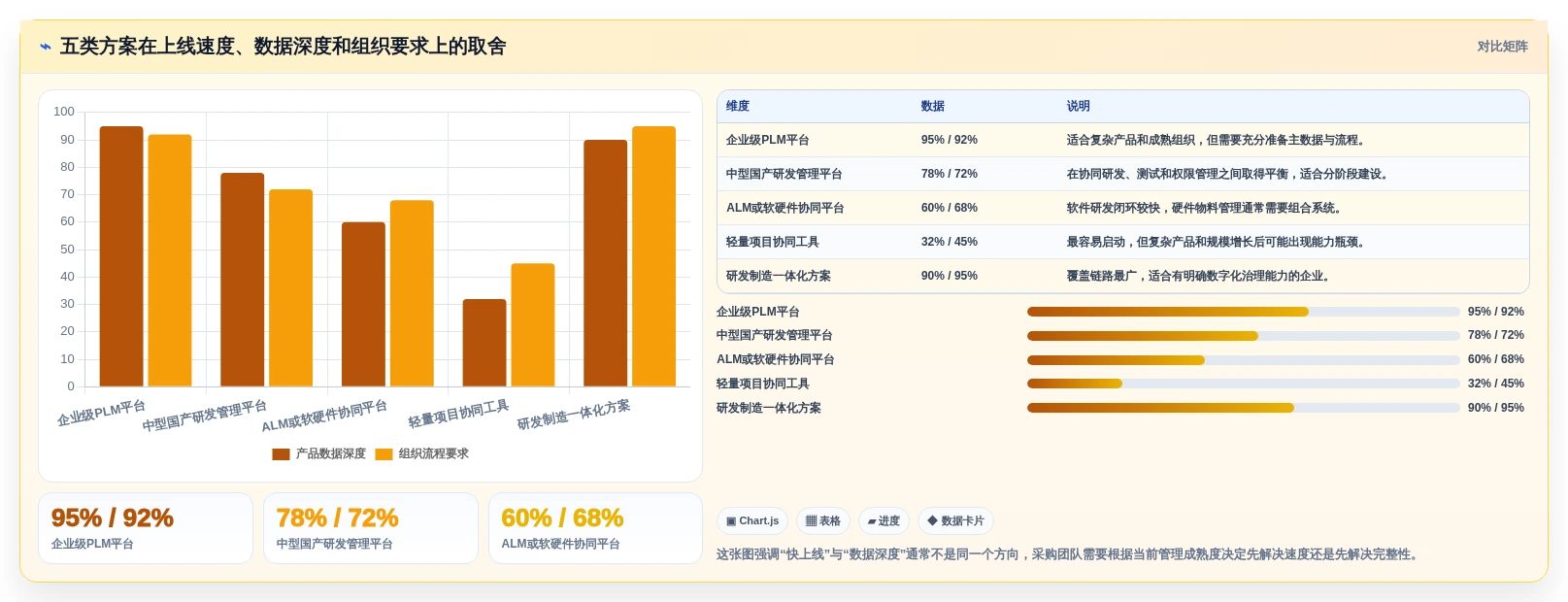Image resolution: width=1568 pixels, height=602 pixels.
Task: Toggle the 组织流程要求 legend swatch
Action: [x=384, y=454]
